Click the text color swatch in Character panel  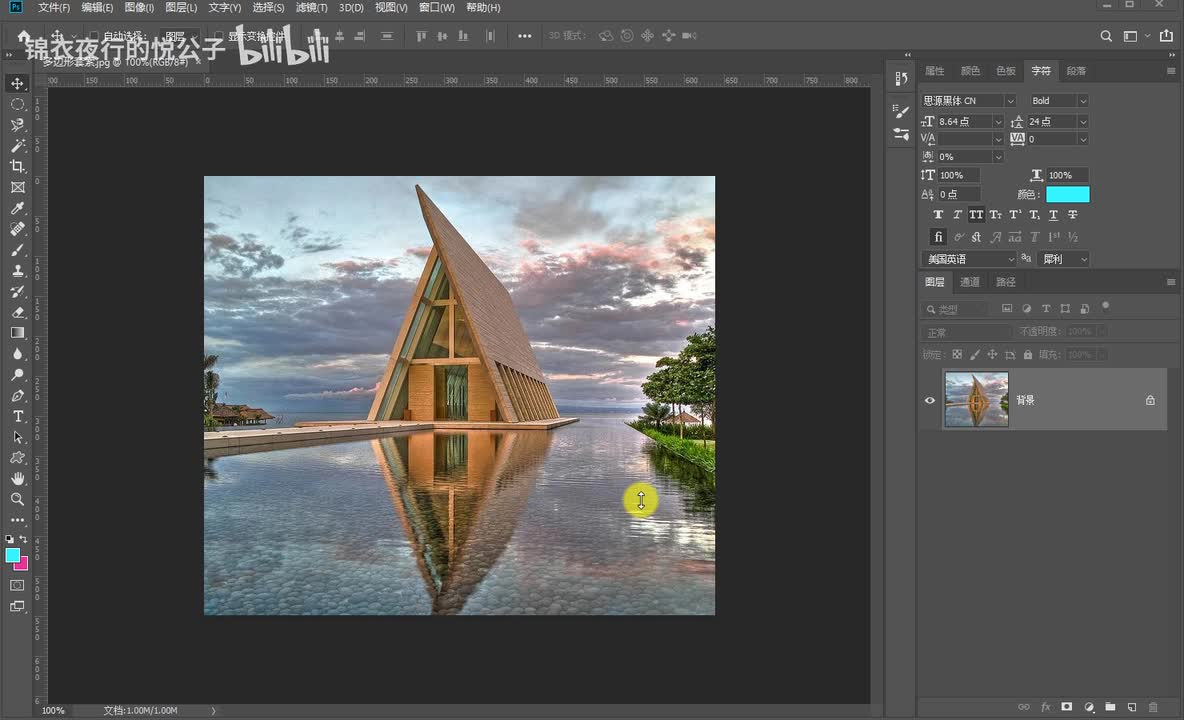[x=1067, y=195]
